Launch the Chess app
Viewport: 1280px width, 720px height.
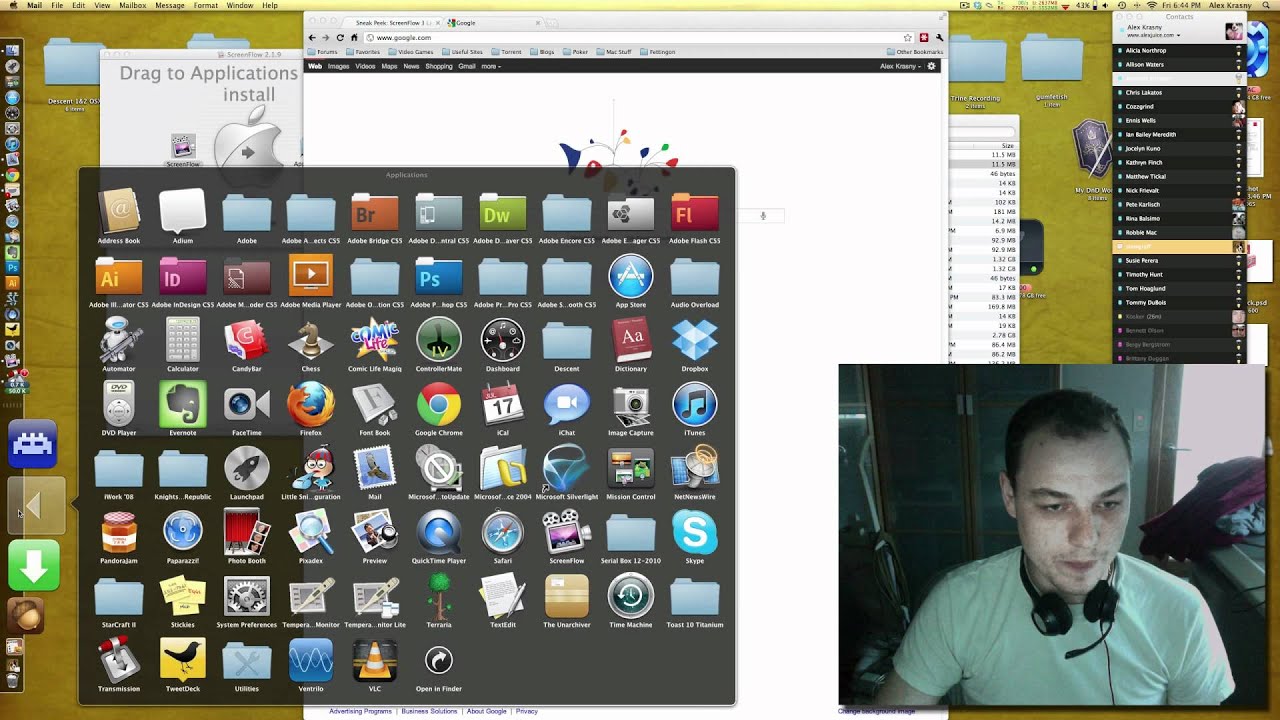point(311,341)
